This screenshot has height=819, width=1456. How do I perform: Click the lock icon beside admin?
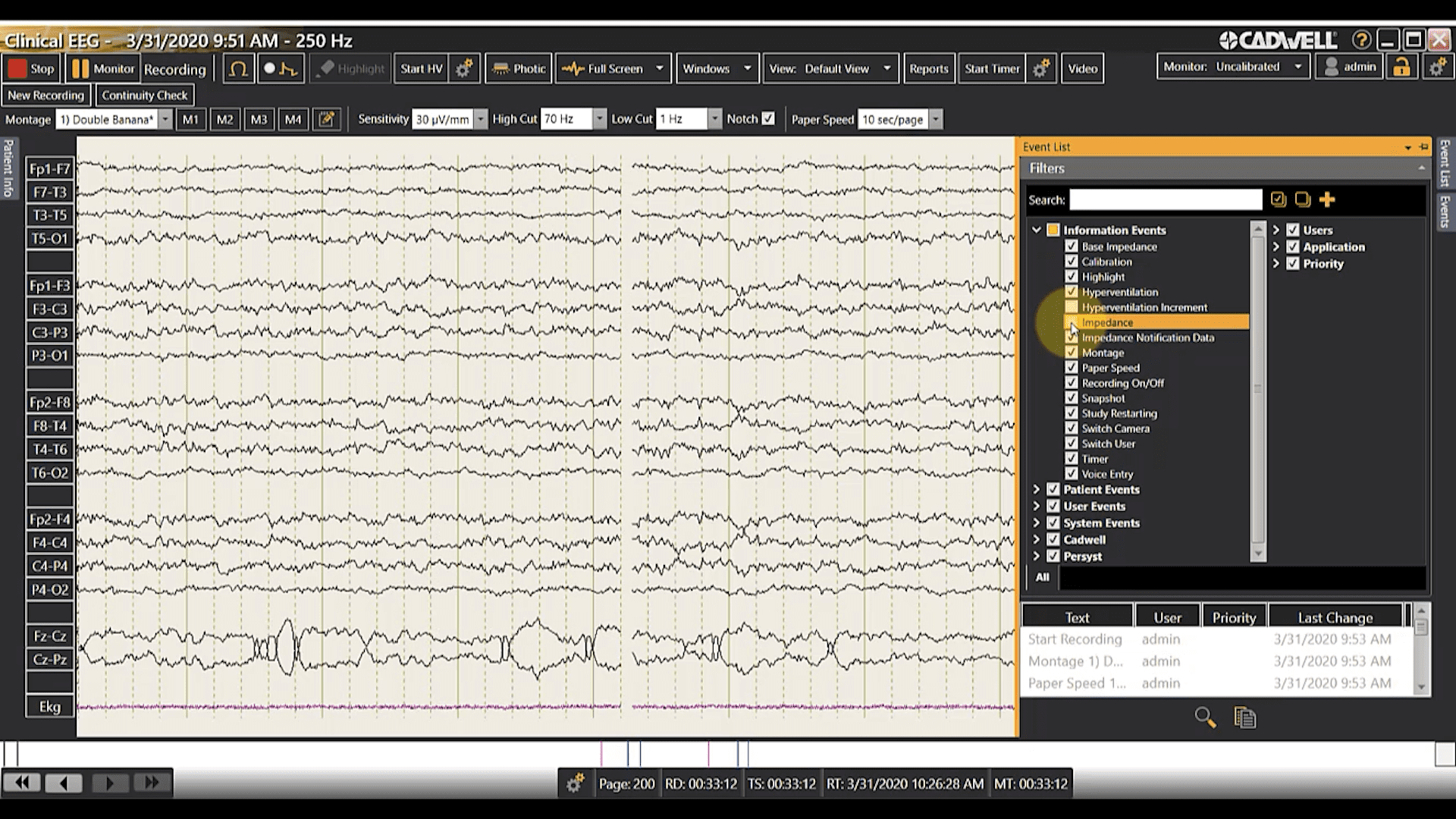pyautogui.click(x=1401, y=67)
